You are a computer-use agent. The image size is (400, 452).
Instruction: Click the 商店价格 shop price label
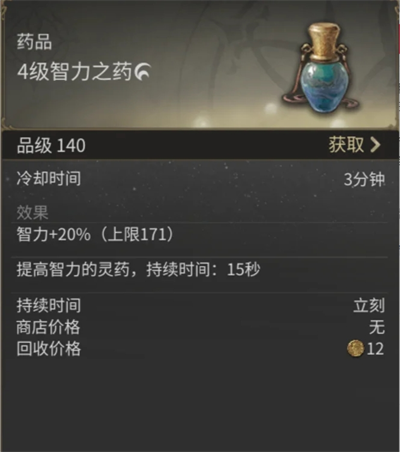[49, 327]
